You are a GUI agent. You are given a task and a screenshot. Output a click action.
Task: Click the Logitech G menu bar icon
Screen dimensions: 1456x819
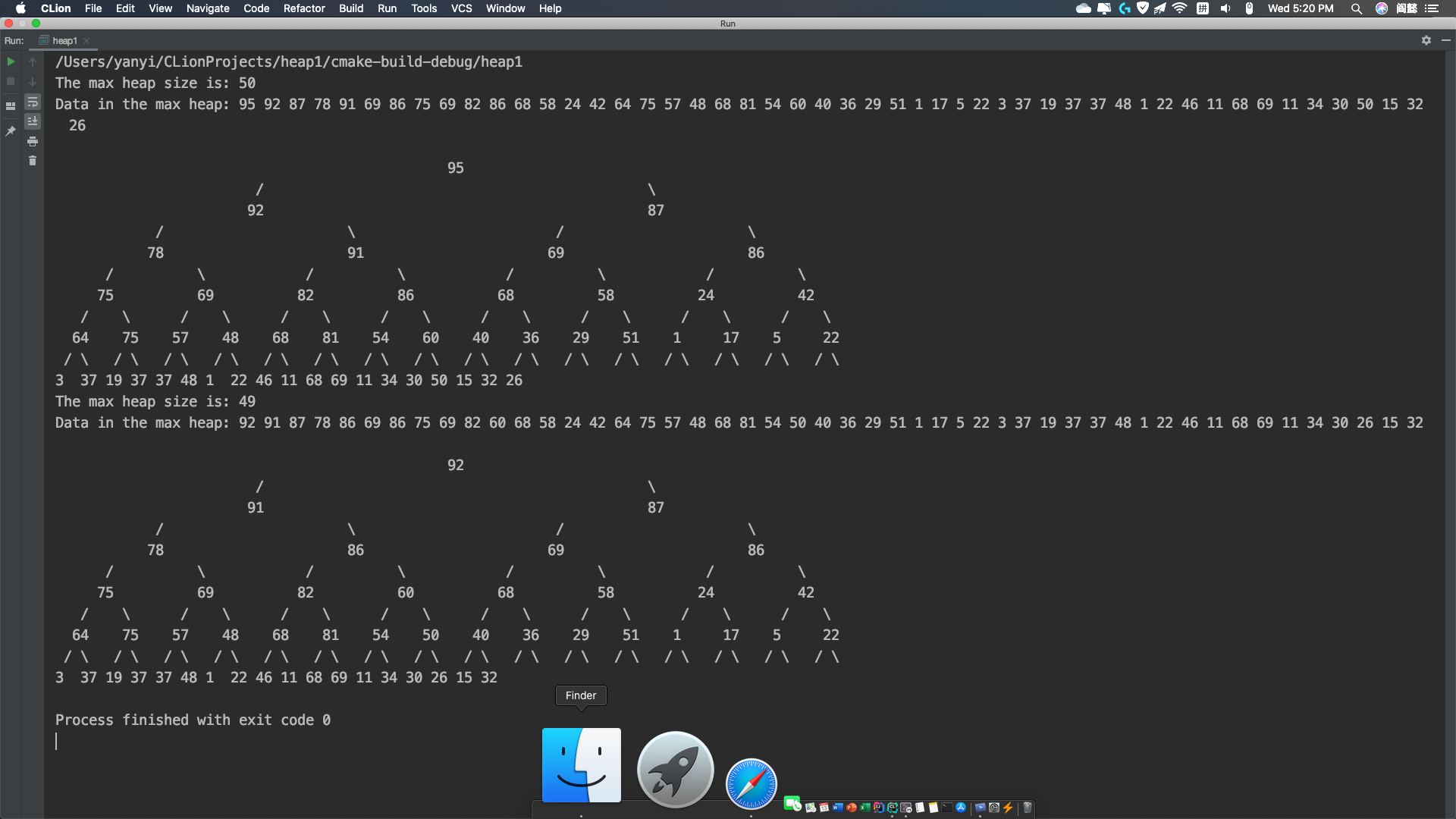tap(1125, 8)
